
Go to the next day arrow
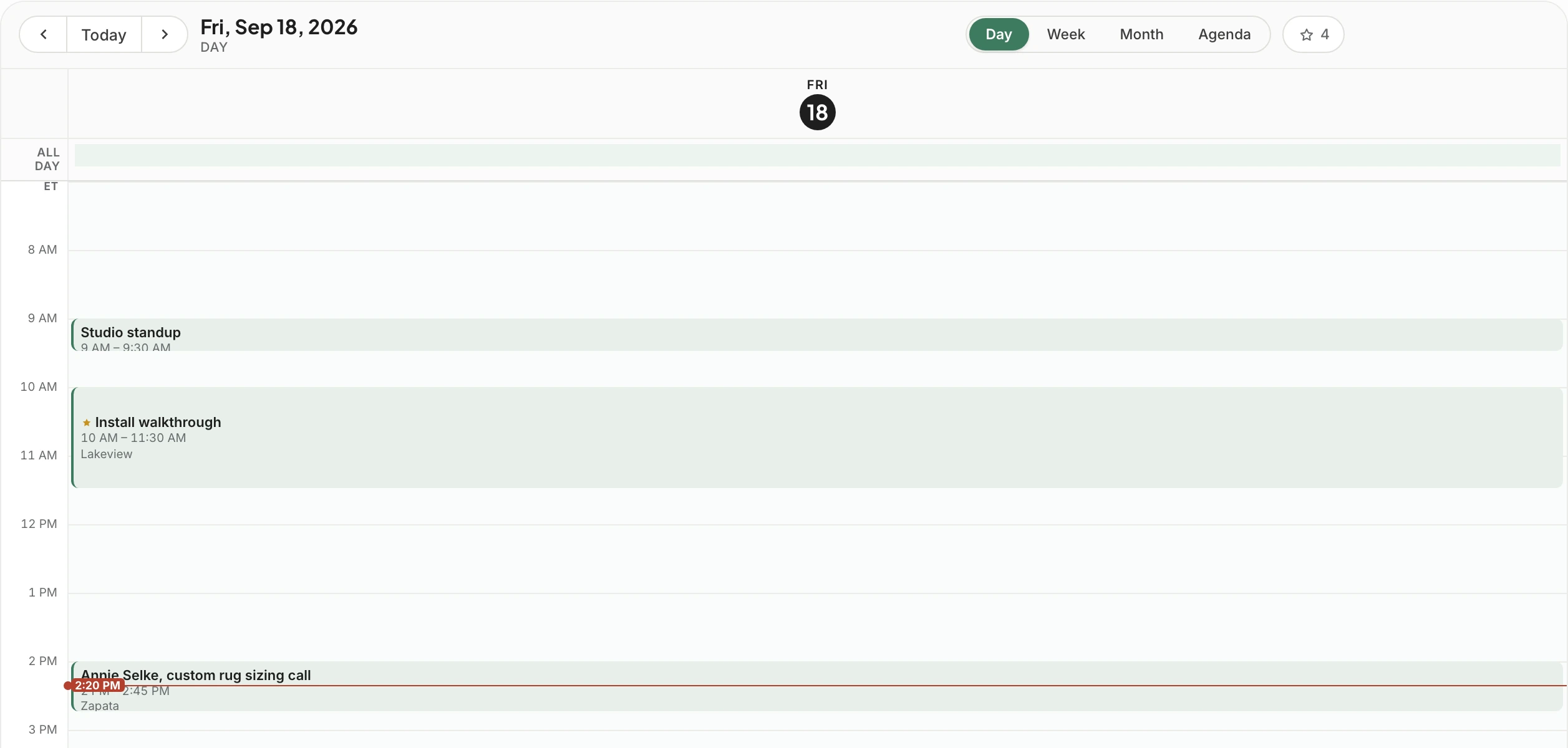click(x=165, y=35)
